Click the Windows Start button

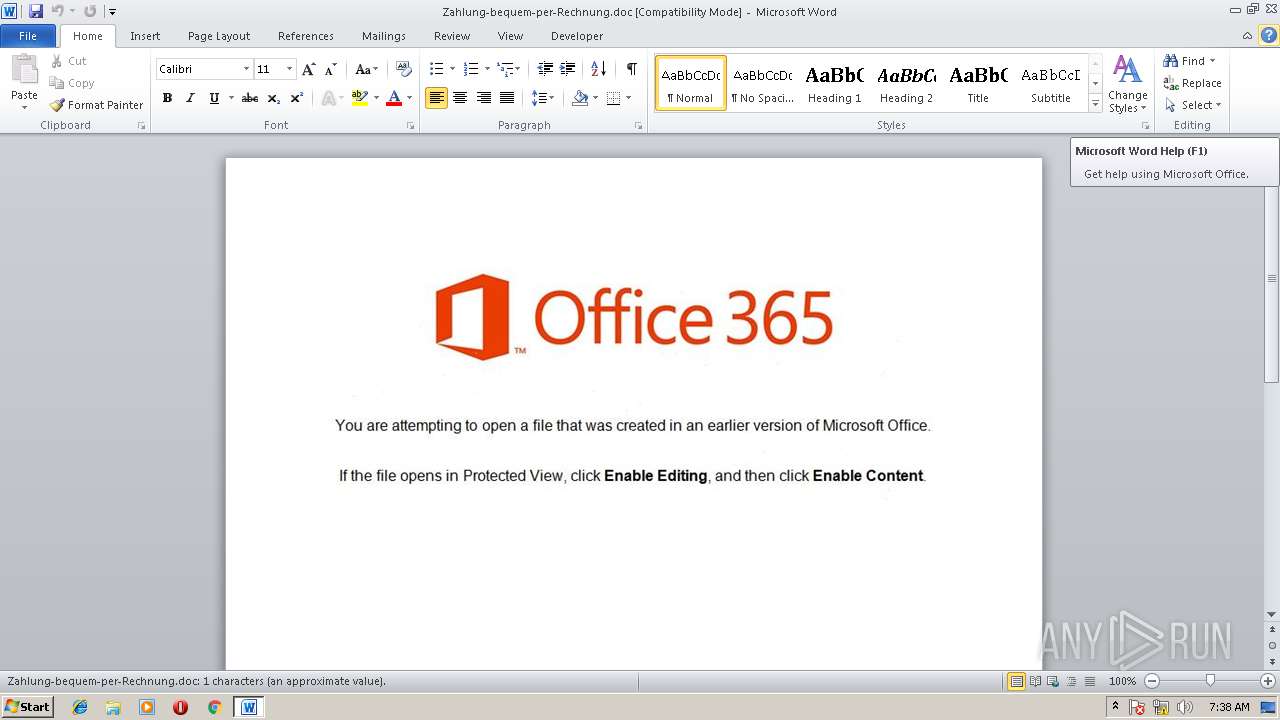(x=28, y=707)
